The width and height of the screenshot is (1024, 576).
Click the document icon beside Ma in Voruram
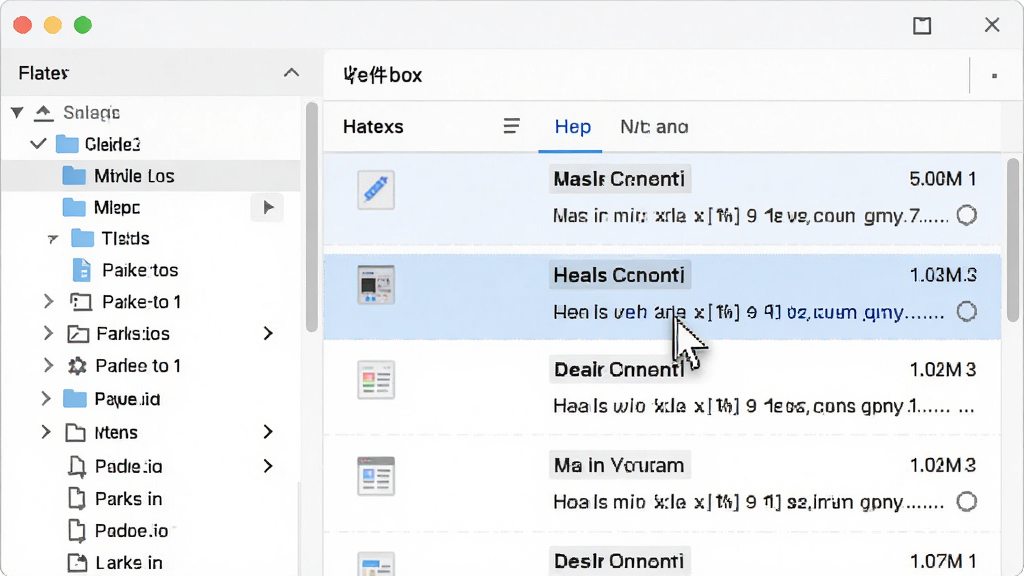click(x=376, y=476)
